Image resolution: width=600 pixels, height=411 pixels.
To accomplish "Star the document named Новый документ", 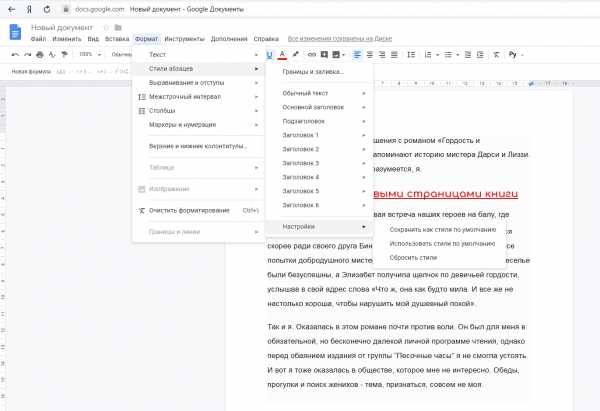I will 106,28.
